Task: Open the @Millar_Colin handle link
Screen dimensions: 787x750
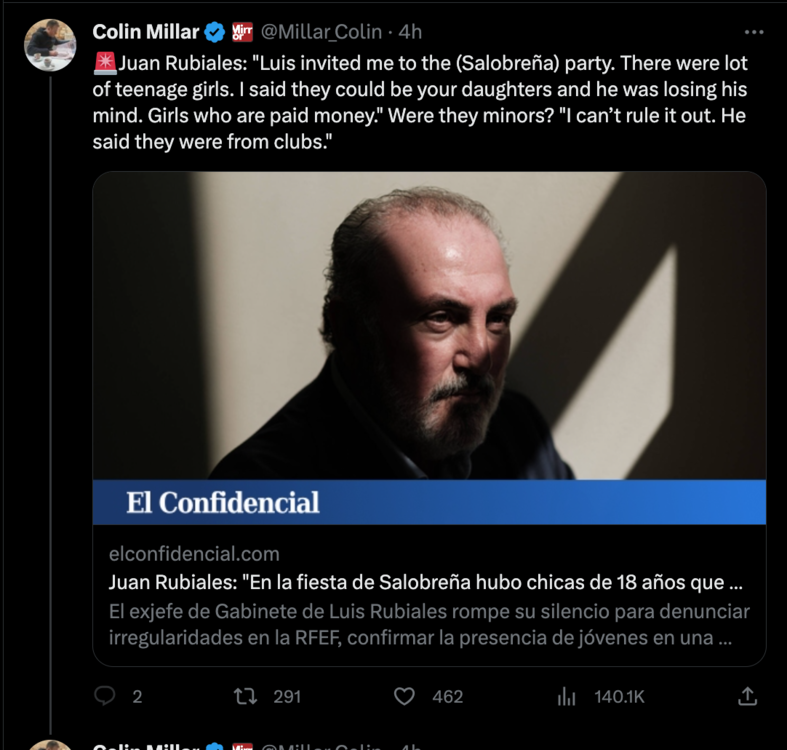Action: [x=321, y=32]
